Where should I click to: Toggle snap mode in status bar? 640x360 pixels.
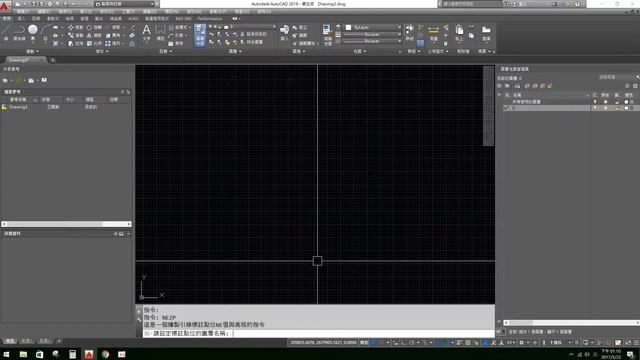(x=382, y=343)
